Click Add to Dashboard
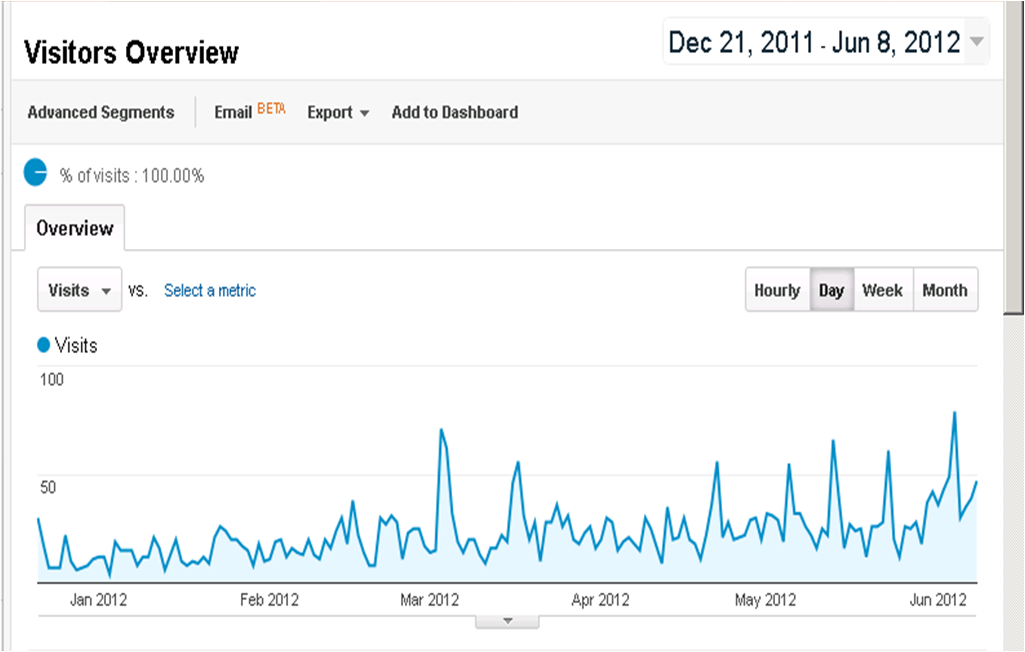1025x652 pixels. [455, 112]
